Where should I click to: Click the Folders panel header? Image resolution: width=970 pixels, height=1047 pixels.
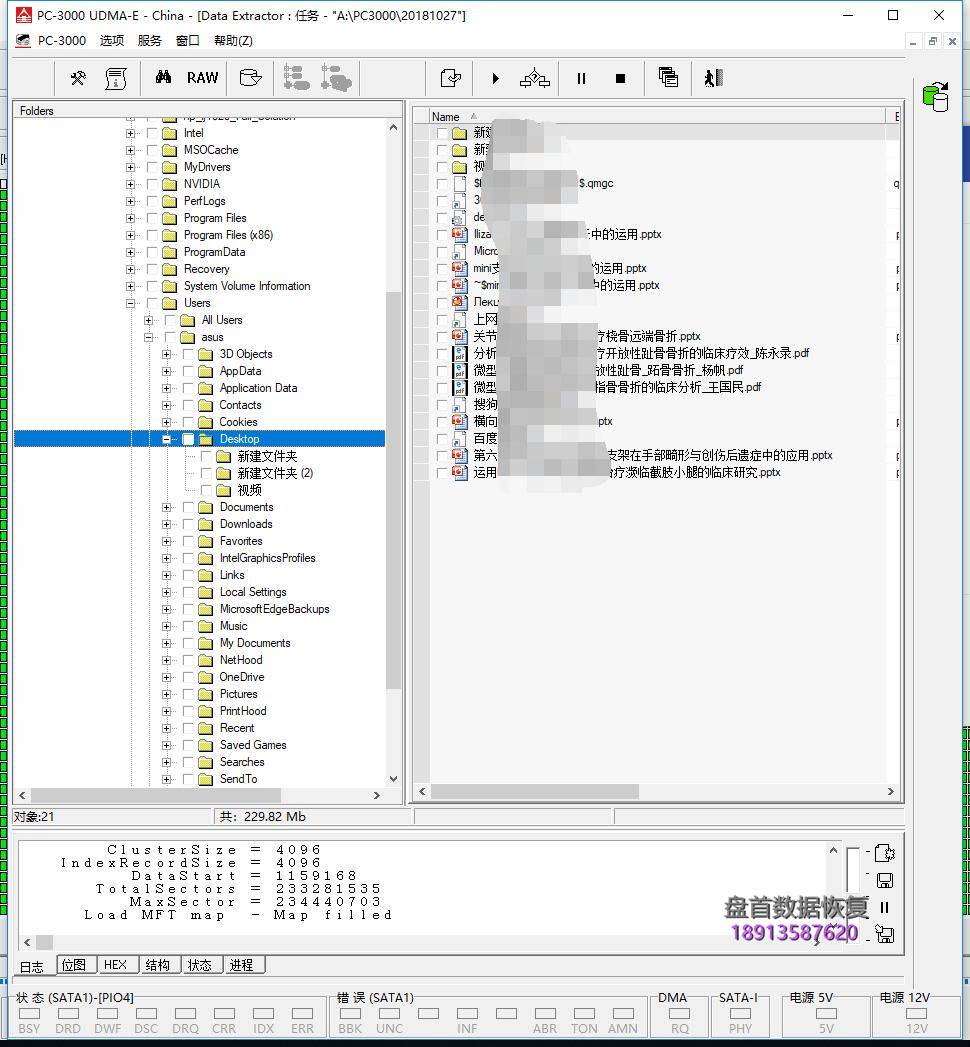point(208,110)
